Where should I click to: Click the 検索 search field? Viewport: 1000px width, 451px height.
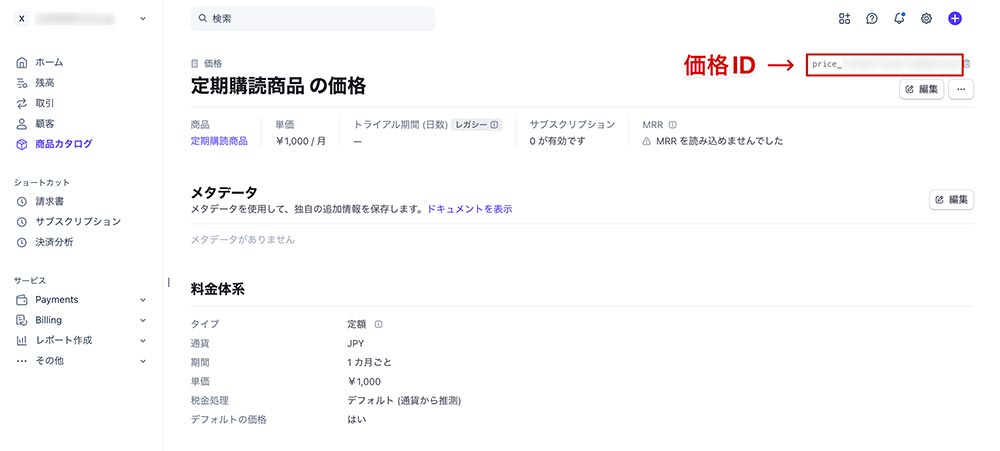[x=312, y=18]
